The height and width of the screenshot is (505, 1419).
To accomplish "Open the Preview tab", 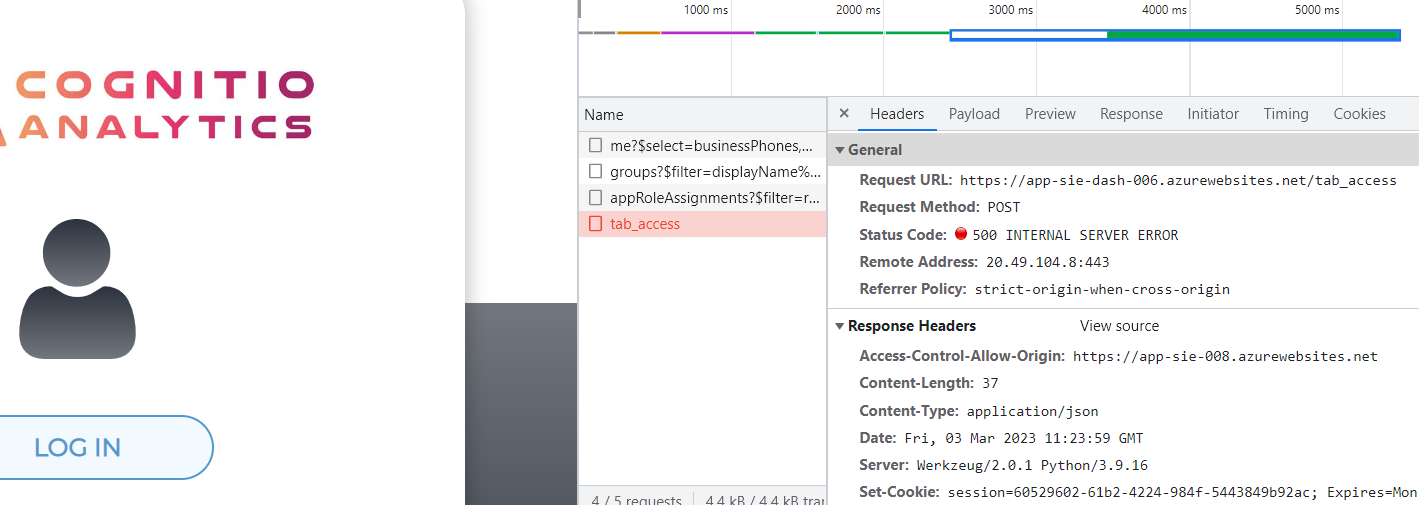I will point(1050,114).
